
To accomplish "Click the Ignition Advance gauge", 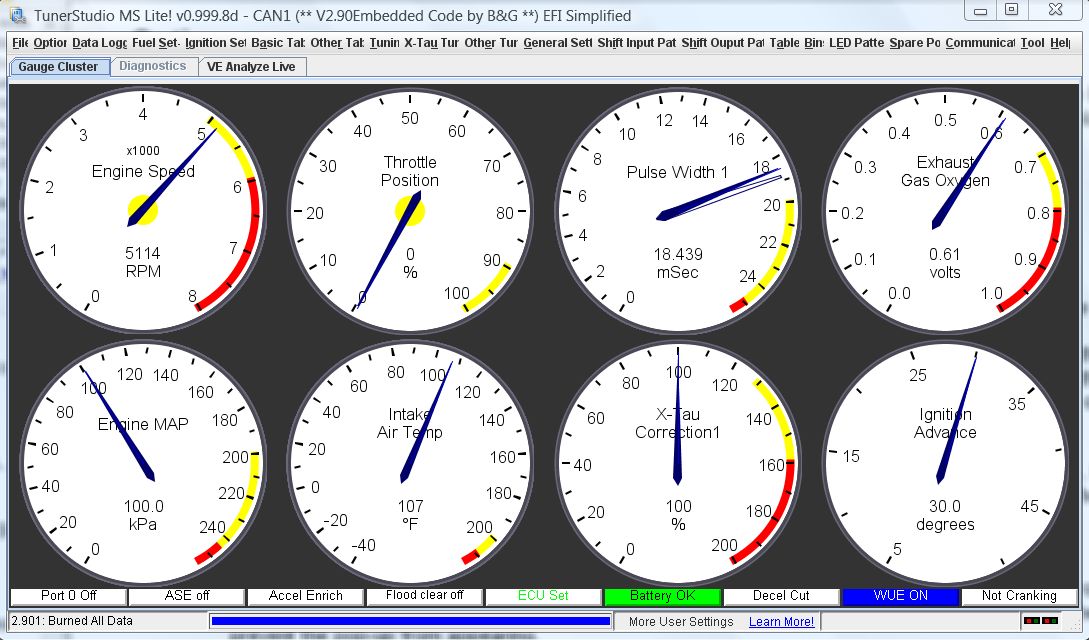I will pyautogui.click(x=945, y=460).
